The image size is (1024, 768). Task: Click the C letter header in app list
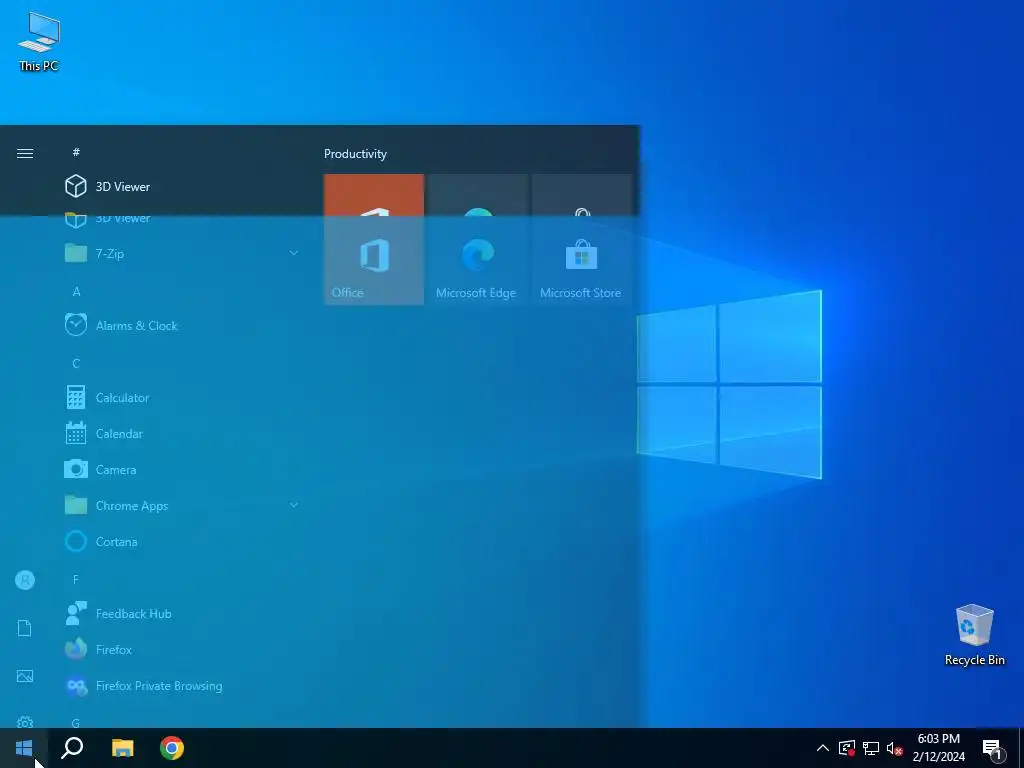click(x=76, y=364)
